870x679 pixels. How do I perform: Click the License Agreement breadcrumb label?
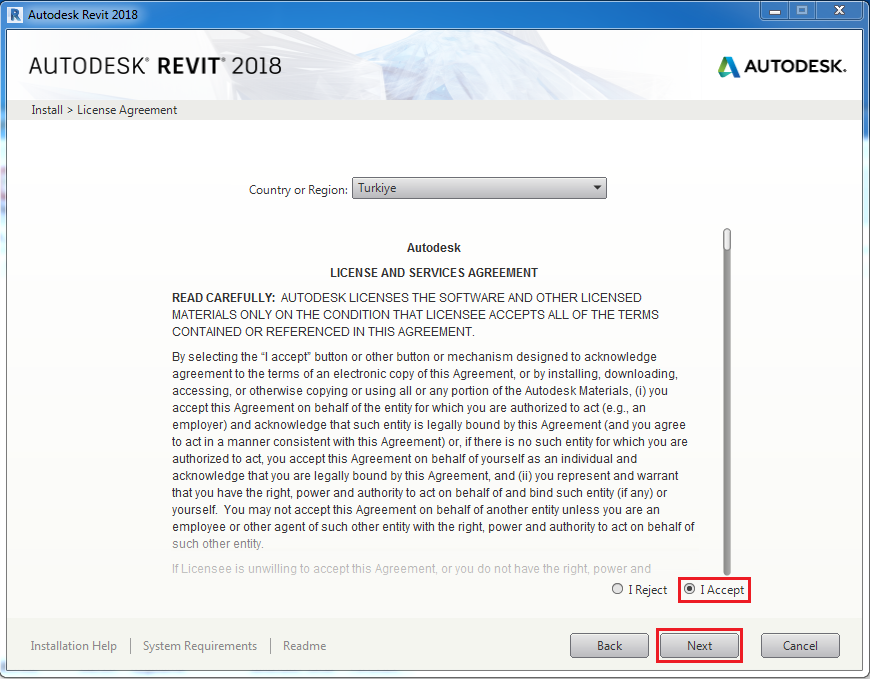tap(127, 110)
